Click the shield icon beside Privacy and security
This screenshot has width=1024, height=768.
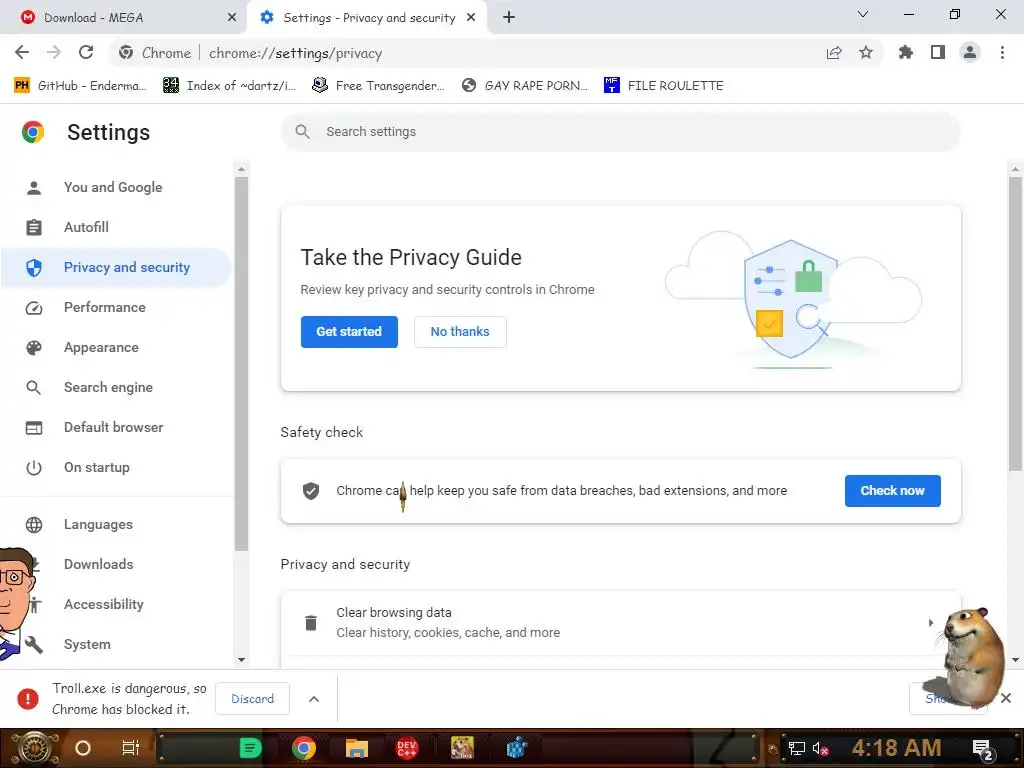(34, 268)
